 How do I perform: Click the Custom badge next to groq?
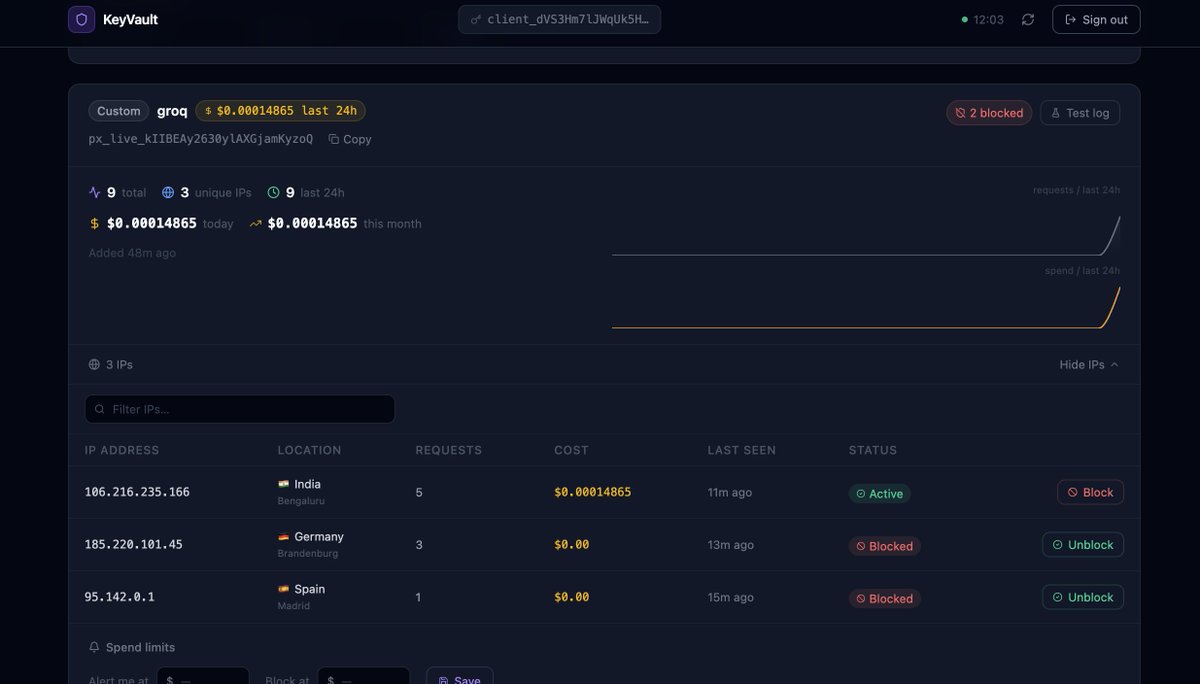119,111
